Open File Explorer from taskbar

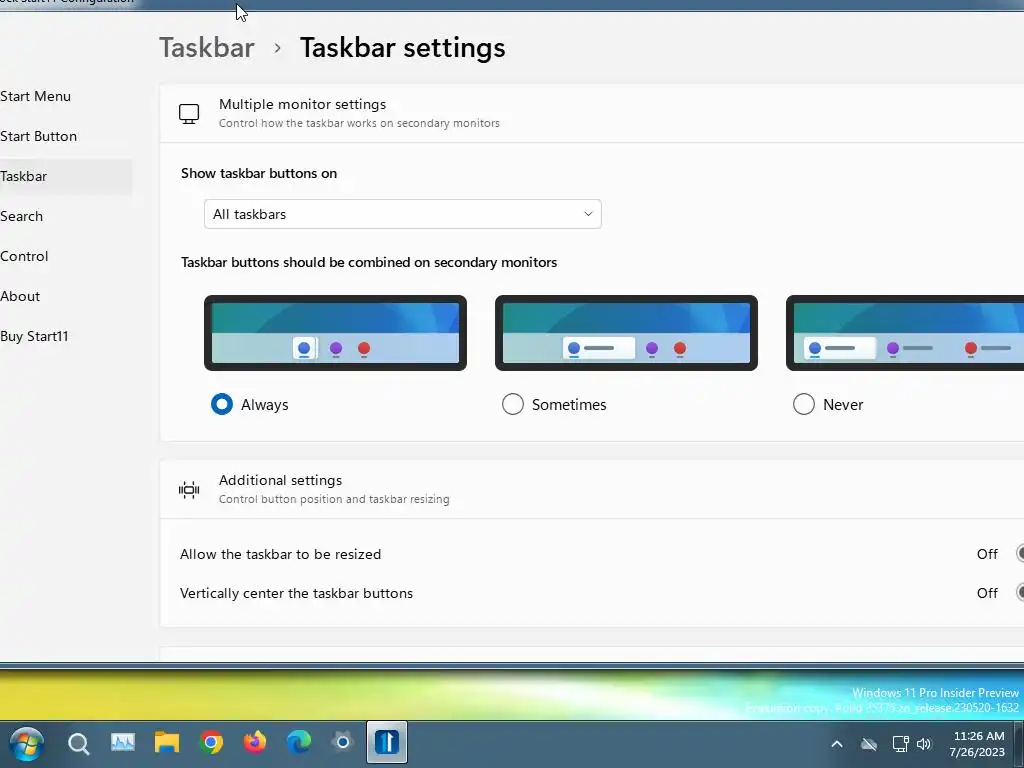[x=167, y=743]
